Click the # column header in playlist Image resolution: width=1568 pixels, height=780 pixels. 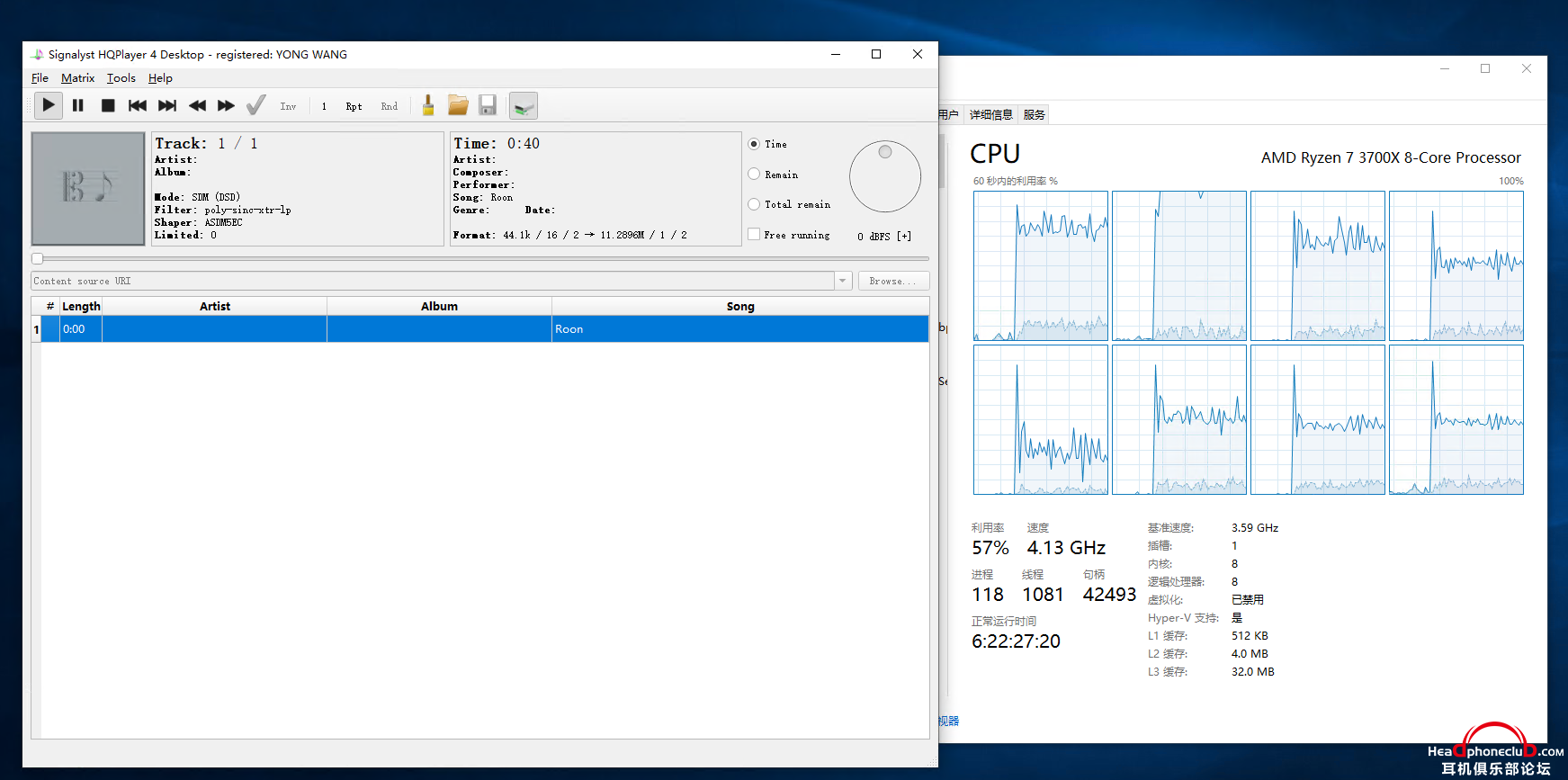tap(50, 306)
